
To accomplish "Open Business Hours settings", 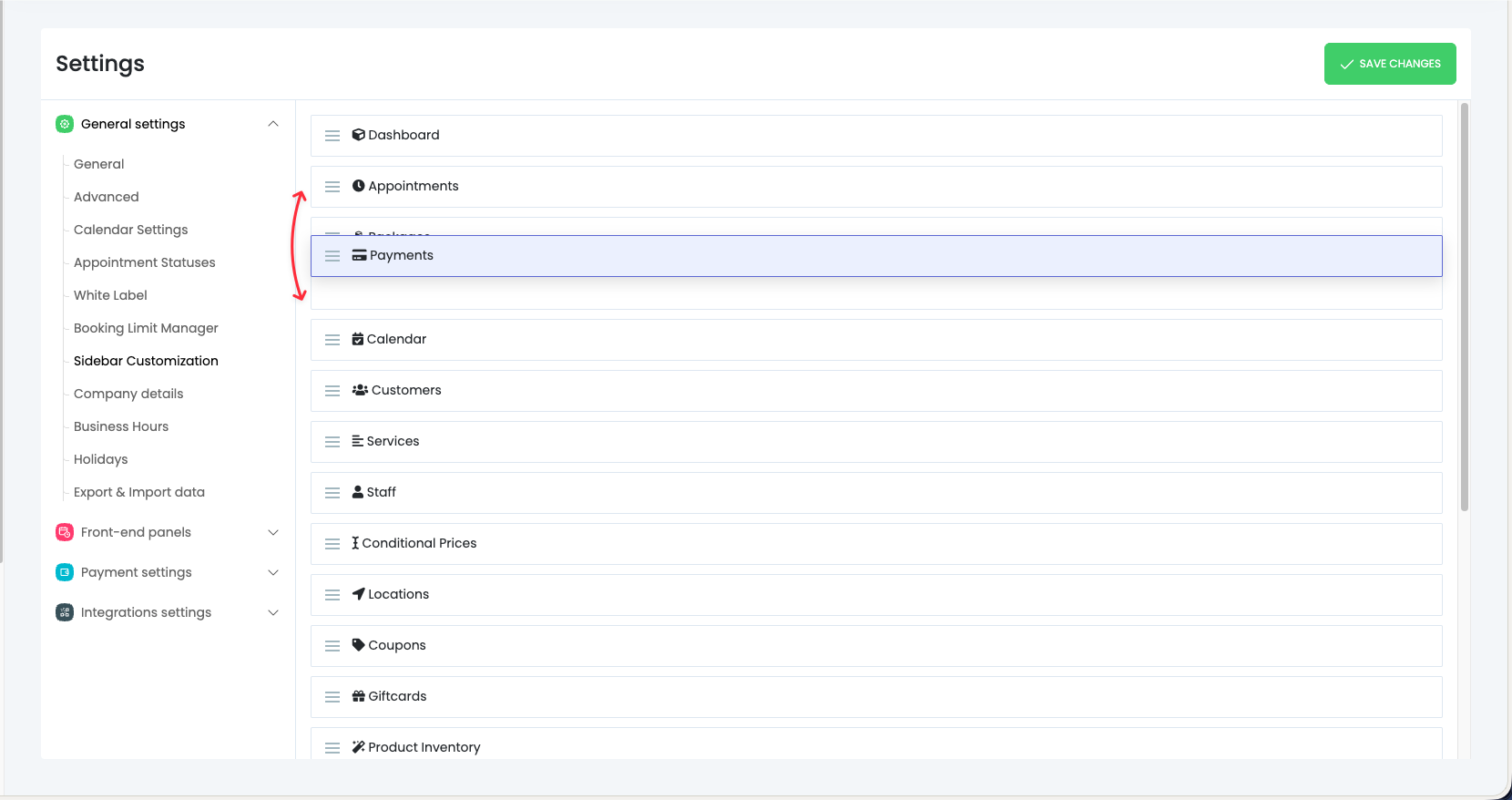I will (121, 426).
